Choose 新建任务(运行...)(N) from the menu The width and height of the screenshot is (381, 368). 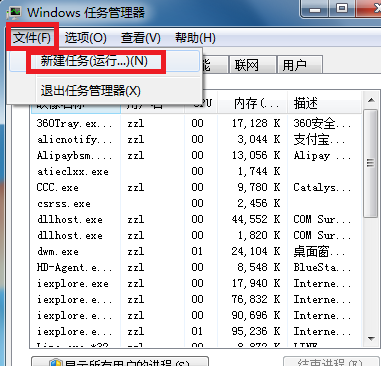(x=105, y=61)
